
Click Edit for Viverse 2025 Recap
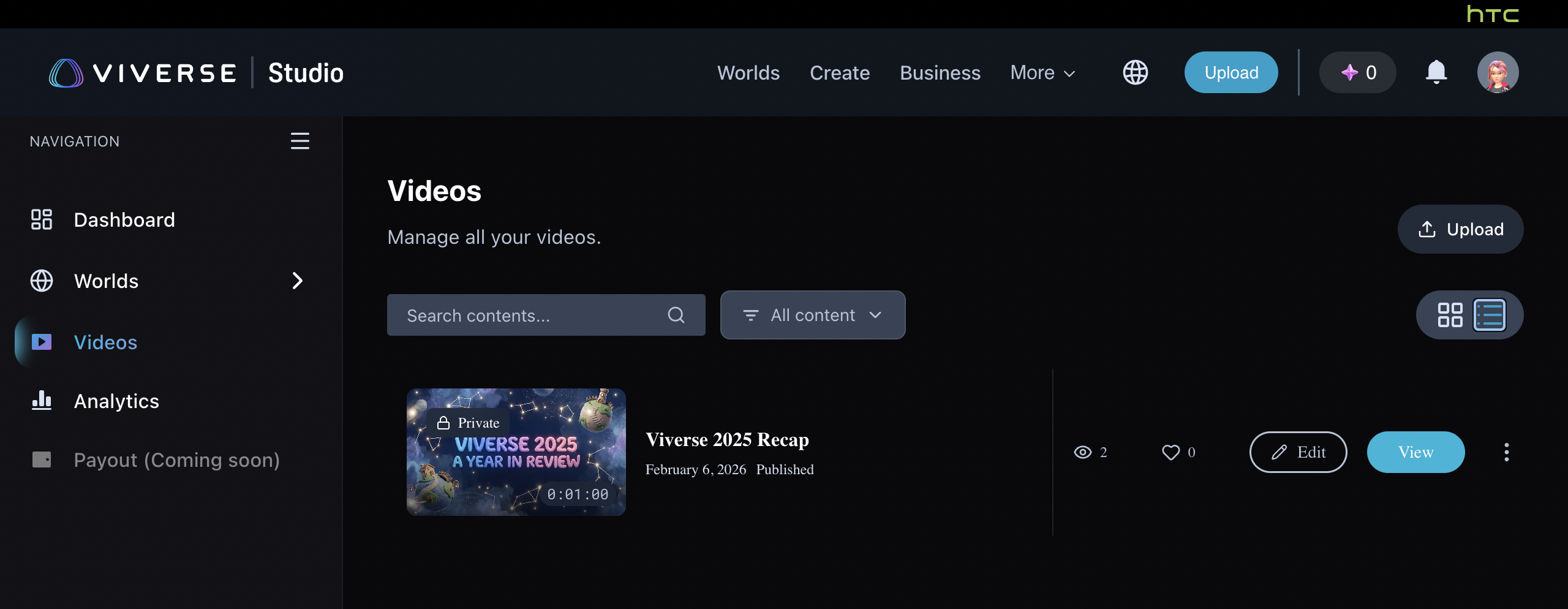(x=1298, y=452)
